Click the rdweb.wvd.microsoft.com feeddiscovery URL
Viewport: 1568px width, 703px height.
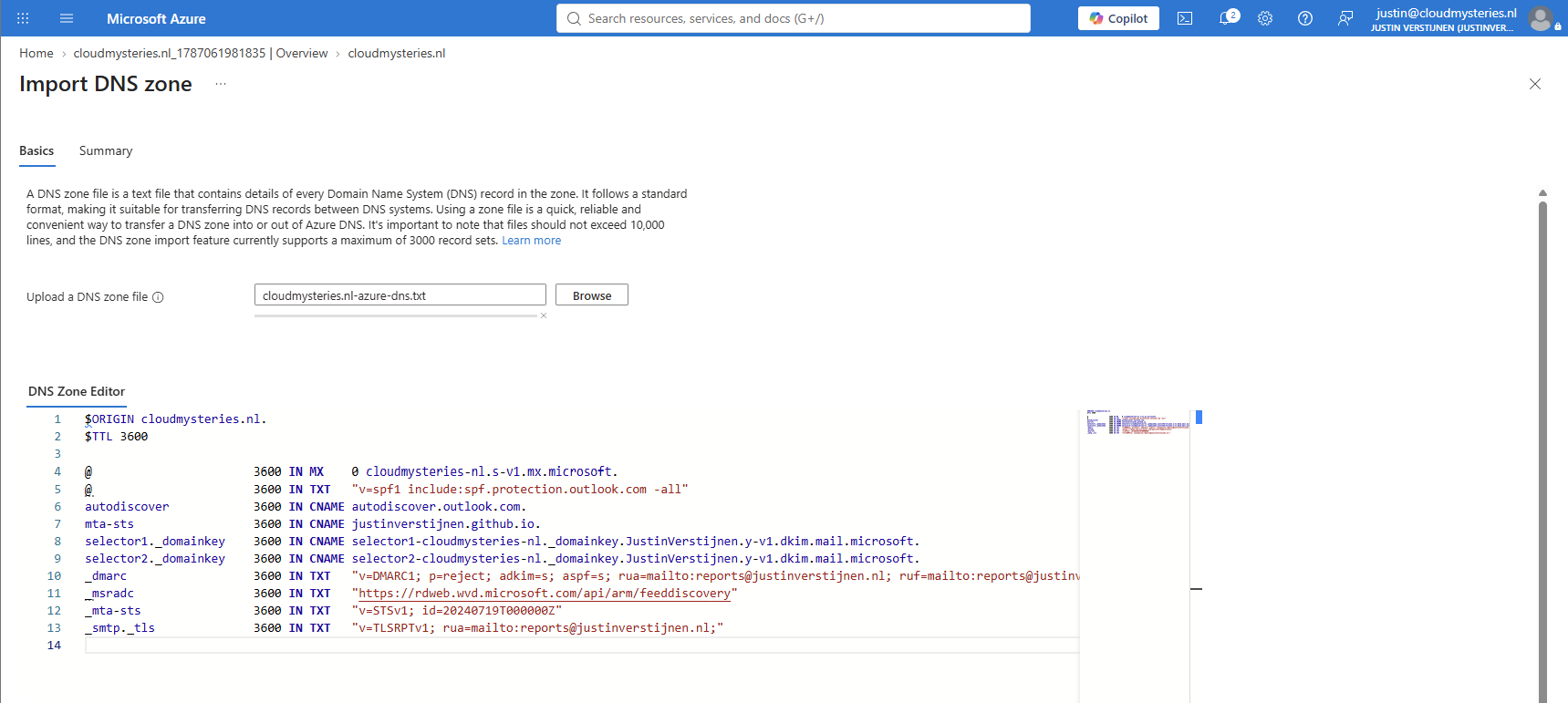pos(545,593)
